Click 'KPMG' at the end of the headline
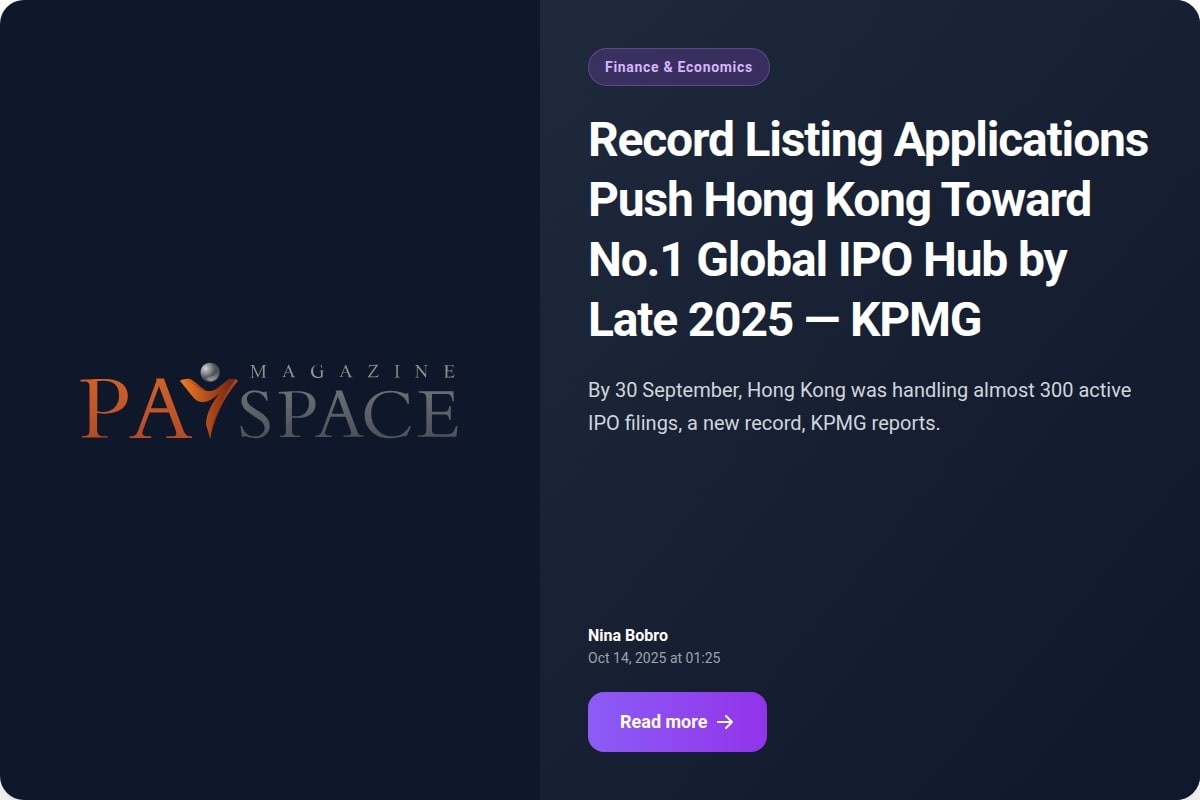1200x800 pixels. (916, 320)
